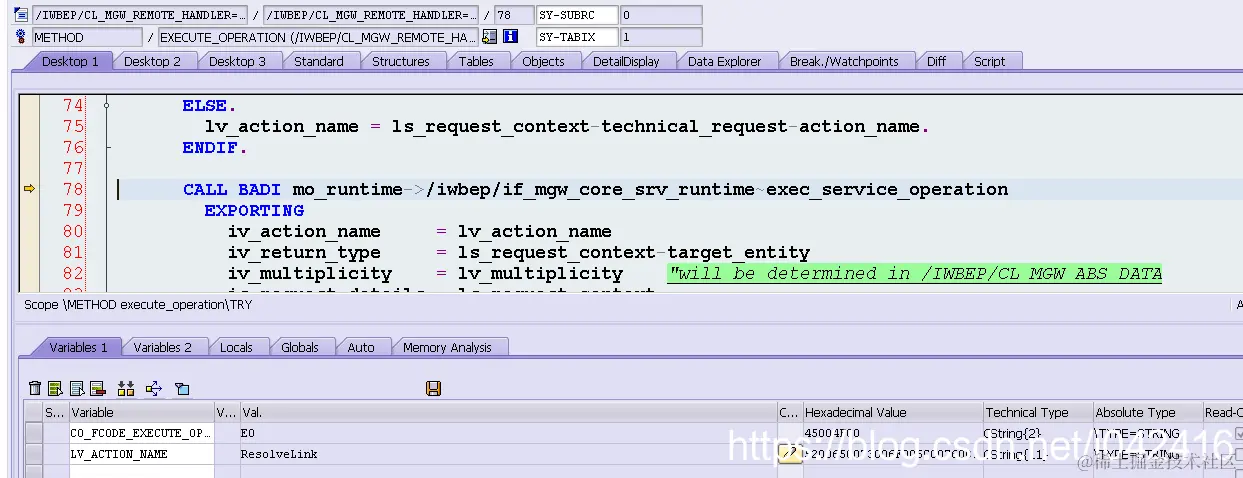The width and height of the screenshot is (1243, 478).
Task: Click the Absolute Type column header
Action: click(x=1147, y=412)
